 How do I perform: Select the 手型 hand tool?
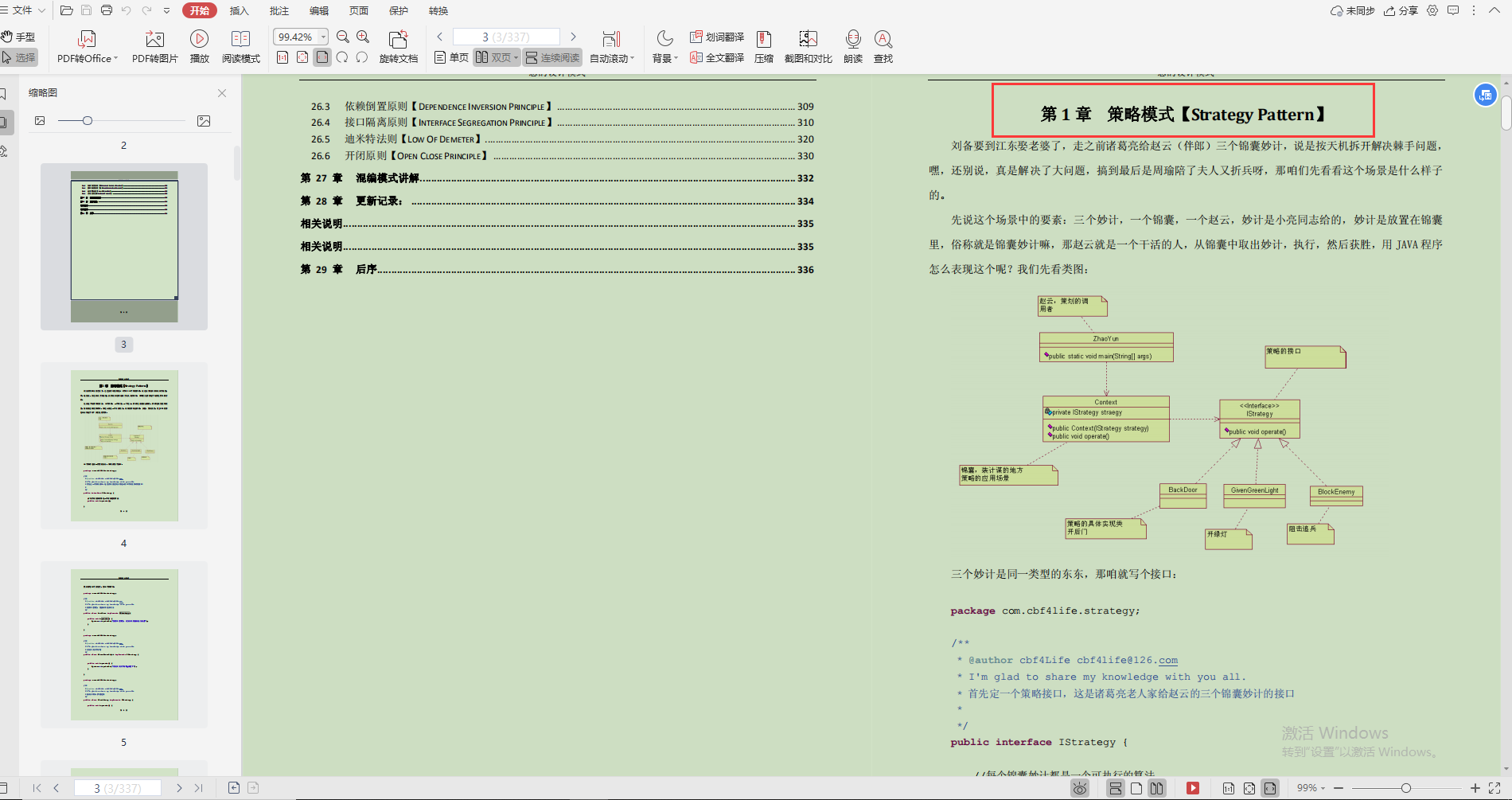tap(18, 37)
